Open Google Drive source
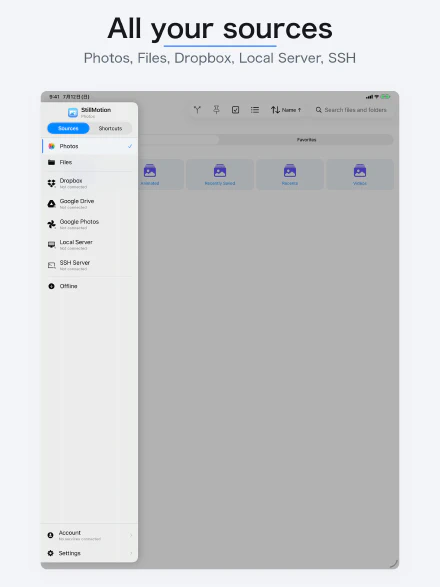The width and height of the screenshot is (440, 587). pos(89,203)
